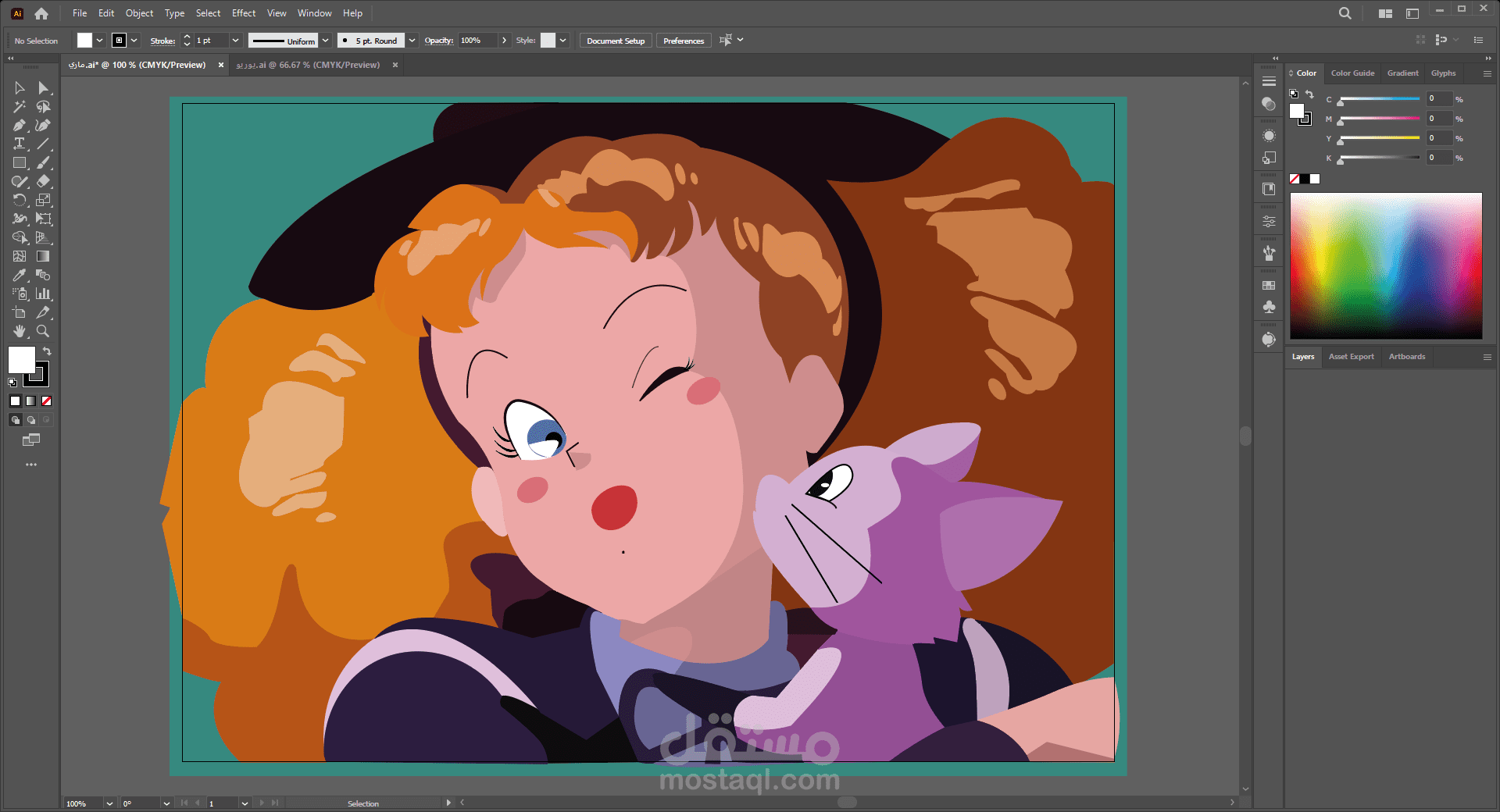This screenshot has height=812, width=1500.
Task: Select the Pen tool
Action: point(20,126)
